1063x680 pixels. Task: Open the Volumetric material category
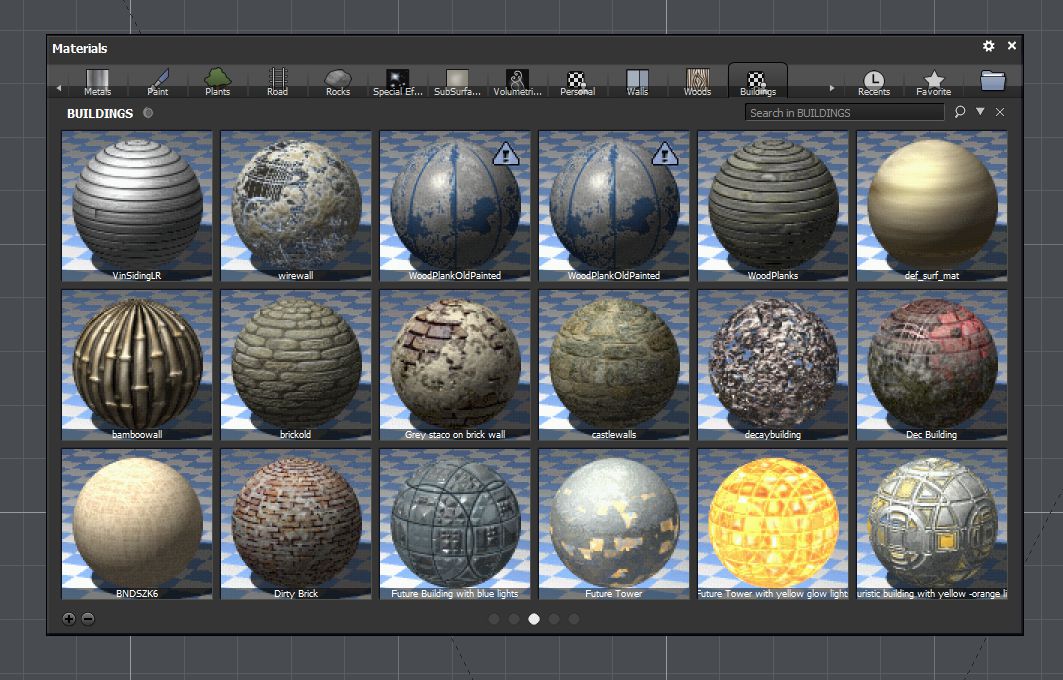pyautogui.click(x=517, y=82)
